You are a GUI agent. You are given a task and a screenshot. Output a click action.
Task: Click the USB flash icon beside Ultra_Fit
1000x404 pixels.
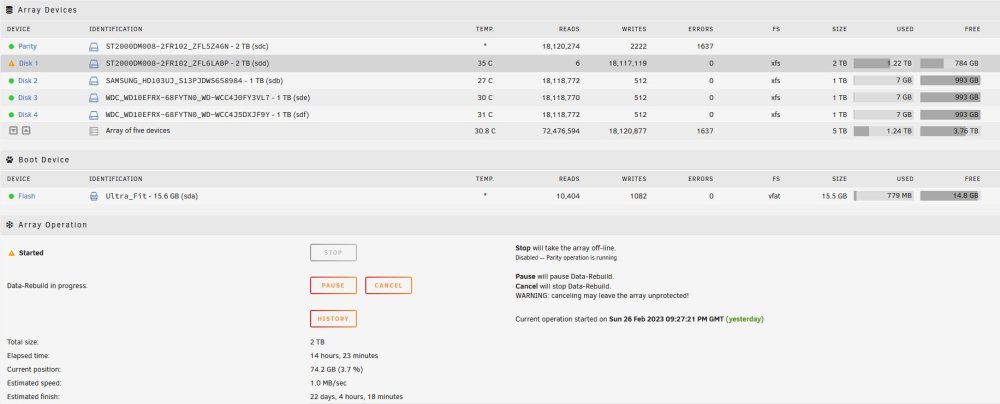tap(94, 196)
